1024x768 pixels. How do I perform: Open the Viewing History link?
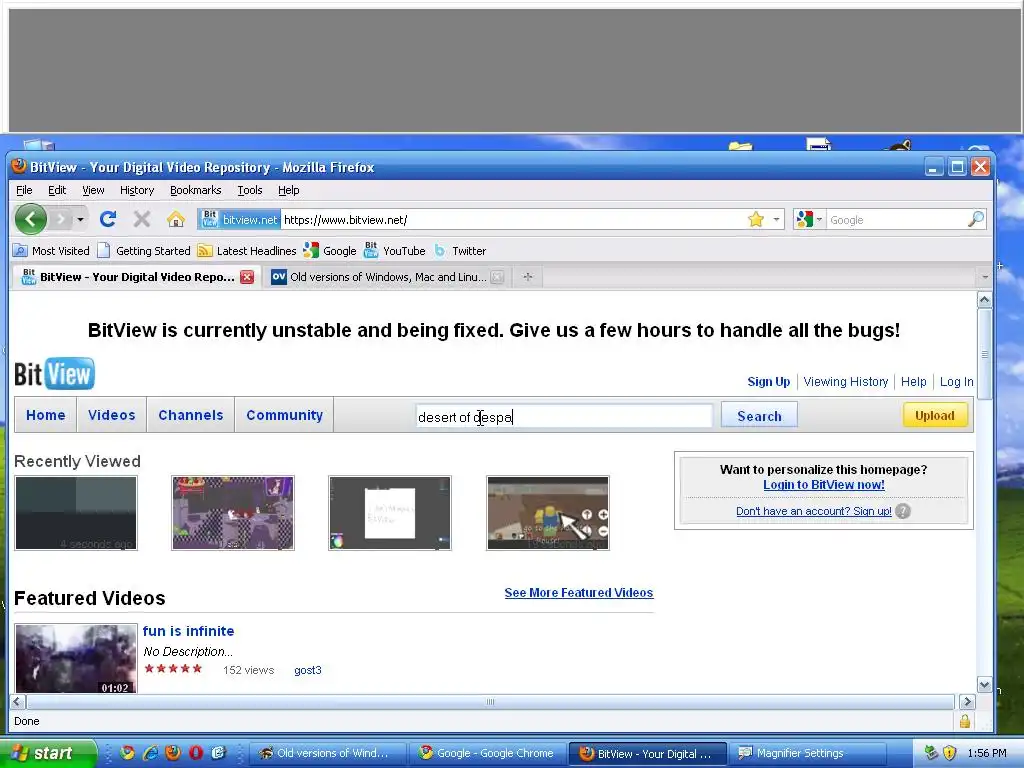click(x=846, y=381)
